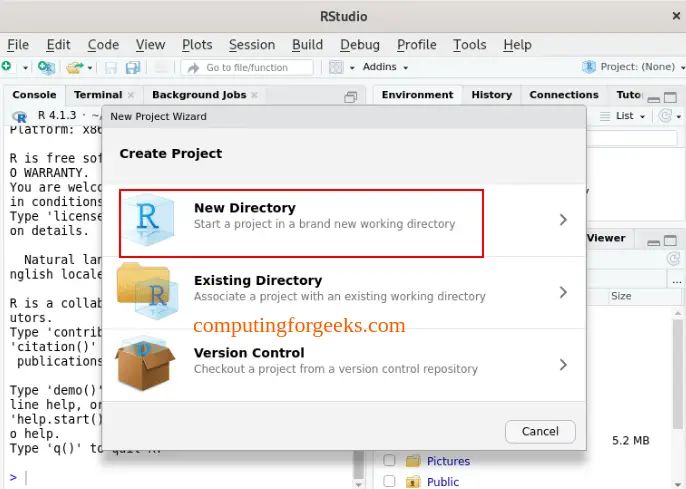The height and width of the screenshot is (489, 686).
Task: Switch to the History tab
Action: [491, 95]
